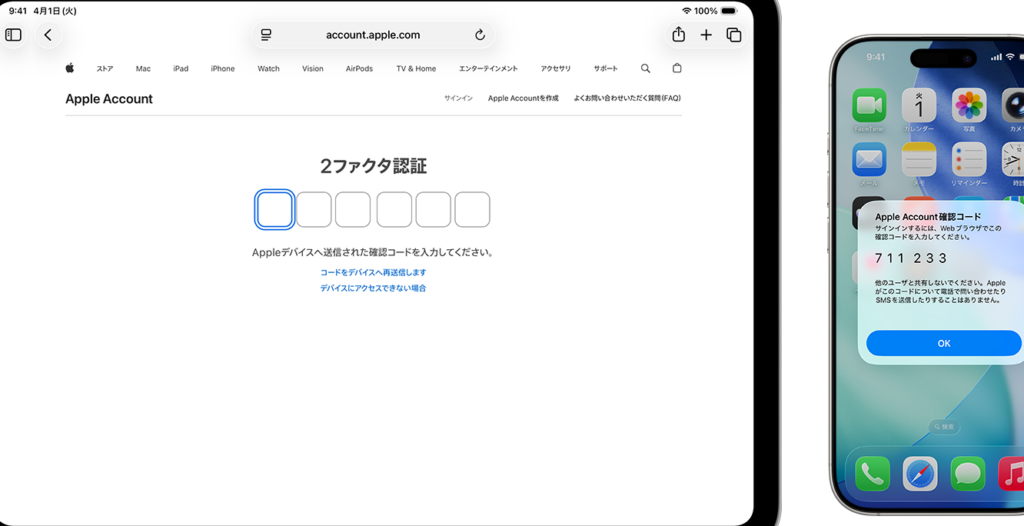Open the tab overview icon in Safari

tap(734, 35)
